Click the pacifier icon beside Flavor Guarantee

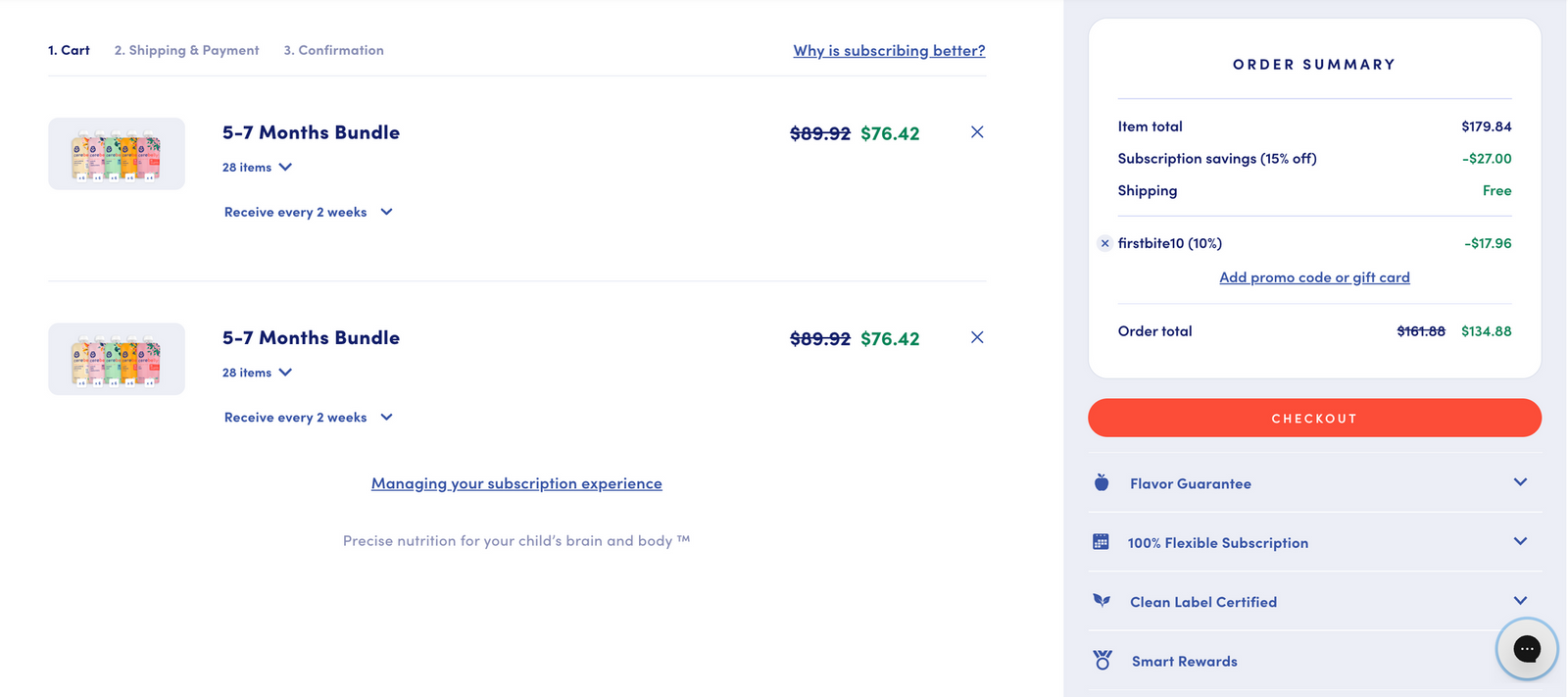pyautogui.click(x=1102, y=481)
